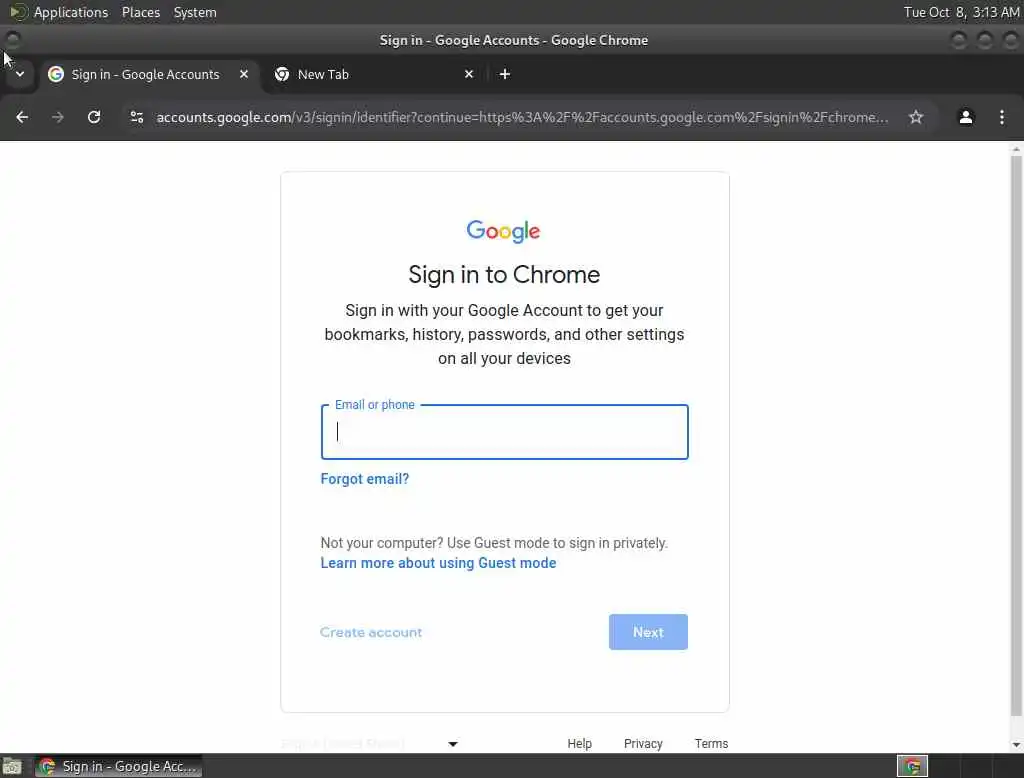Expand the language selector dropdown
This screenshot has width=1024, height=778.
[x=370, y=743]
